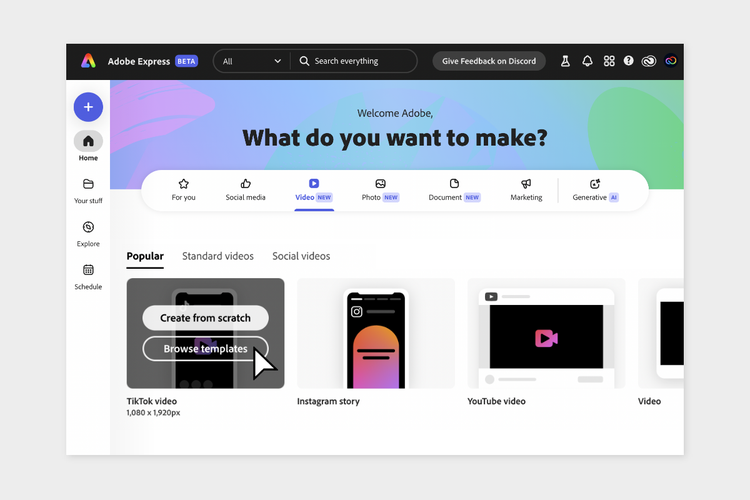This screenshot has height=500, width=750.
Task: Open the beaker experiments icon
Action: 565,61
